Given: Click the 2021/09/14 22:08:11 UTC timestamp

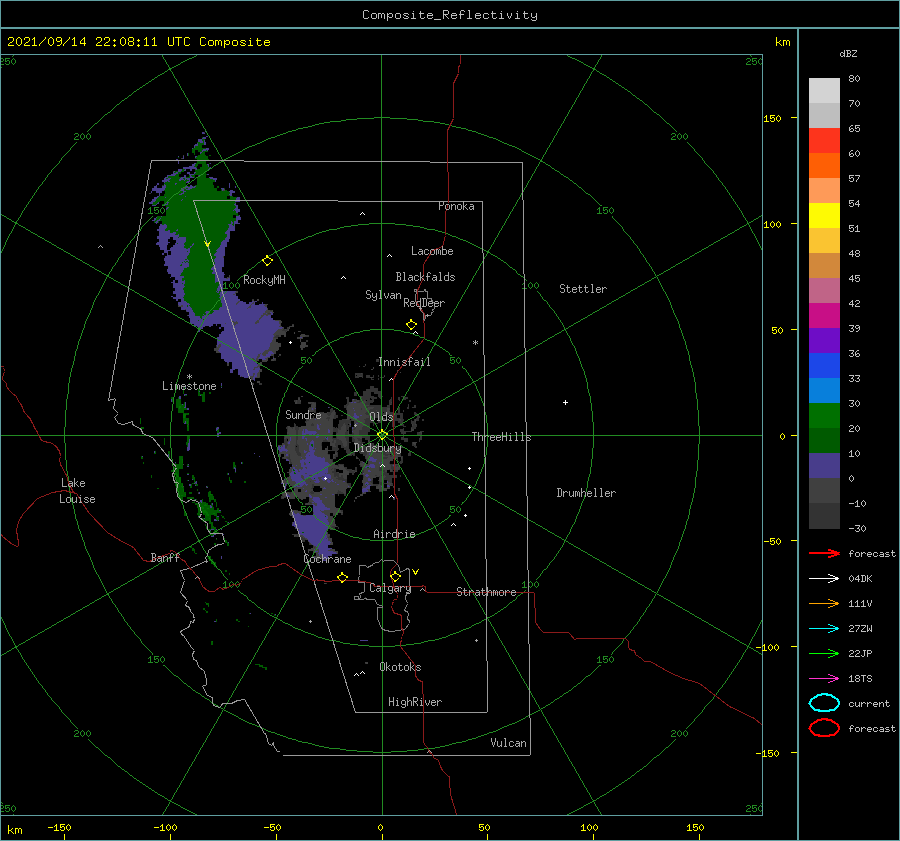Looking at the screenshot, I should tap(138, 42).
